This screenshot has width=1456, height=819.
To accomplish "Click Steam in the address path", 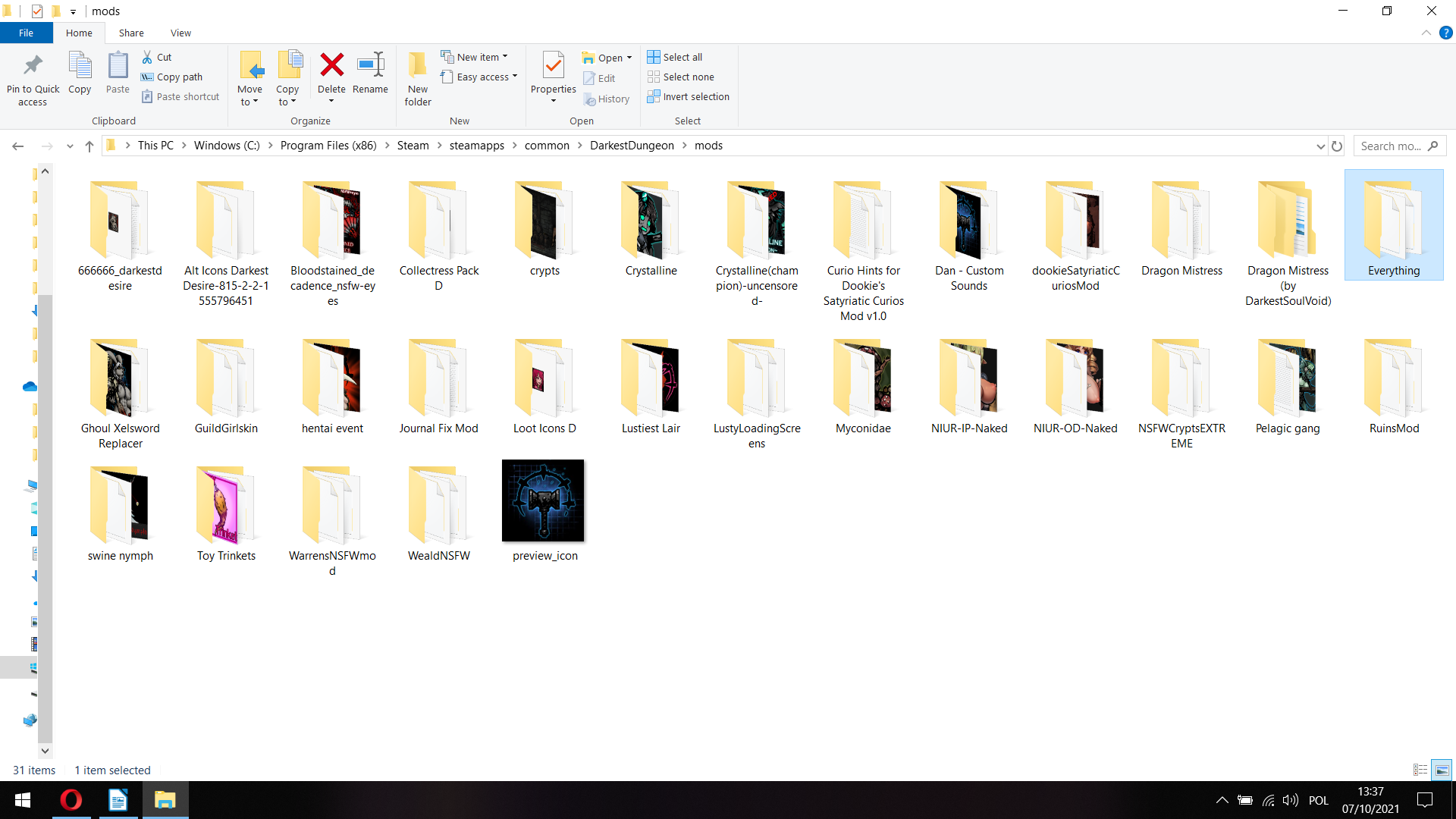I will click(413, 146).
